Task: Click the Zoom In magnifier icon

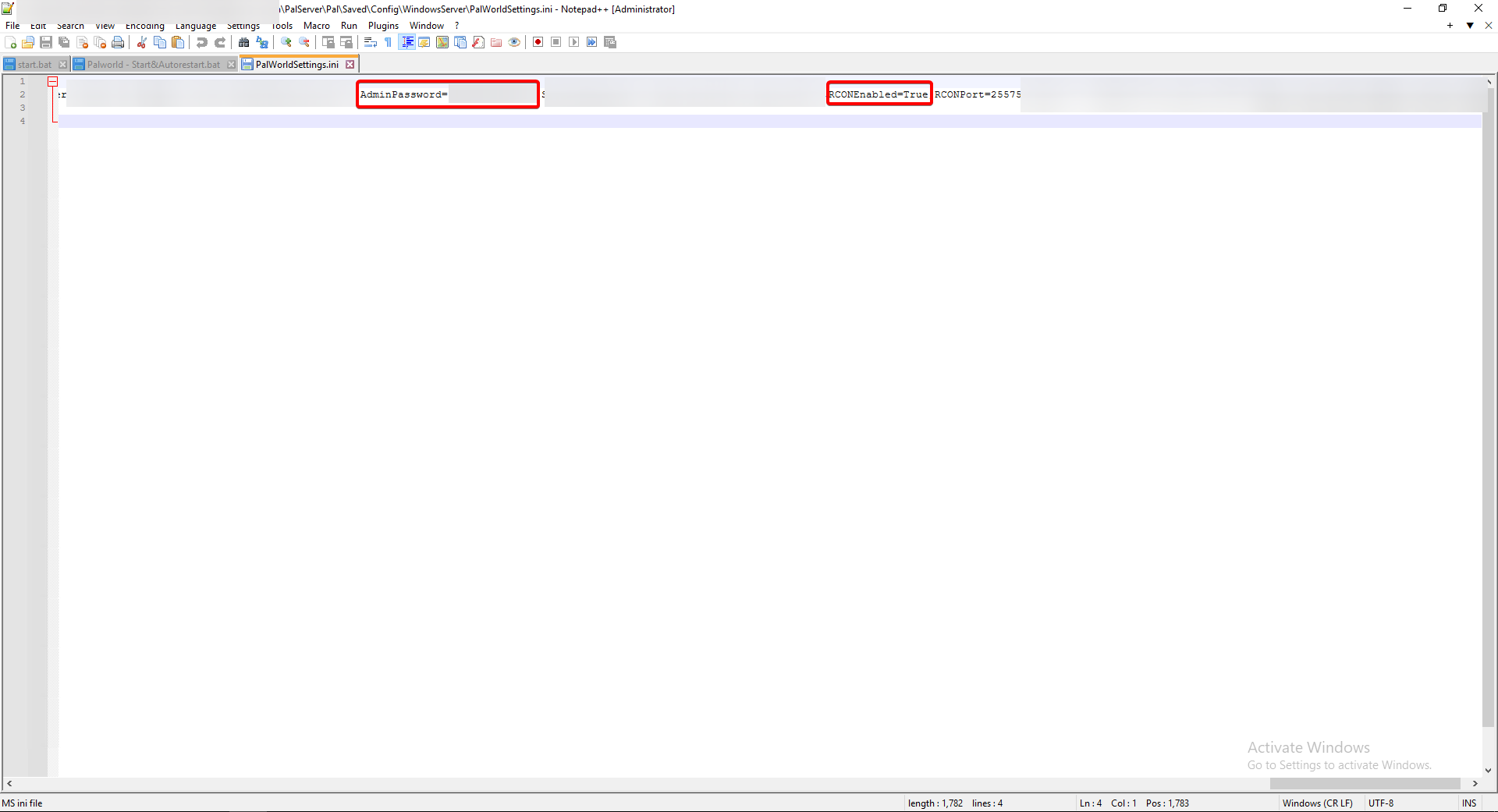Action: pos(286,42)
